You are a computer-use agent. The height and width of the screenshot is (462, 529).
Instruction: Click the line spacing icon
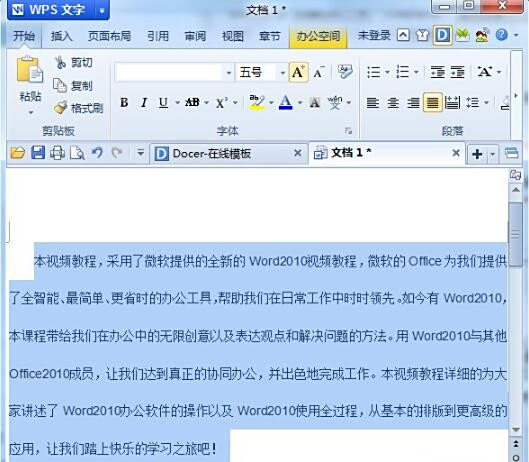(472, 103)
